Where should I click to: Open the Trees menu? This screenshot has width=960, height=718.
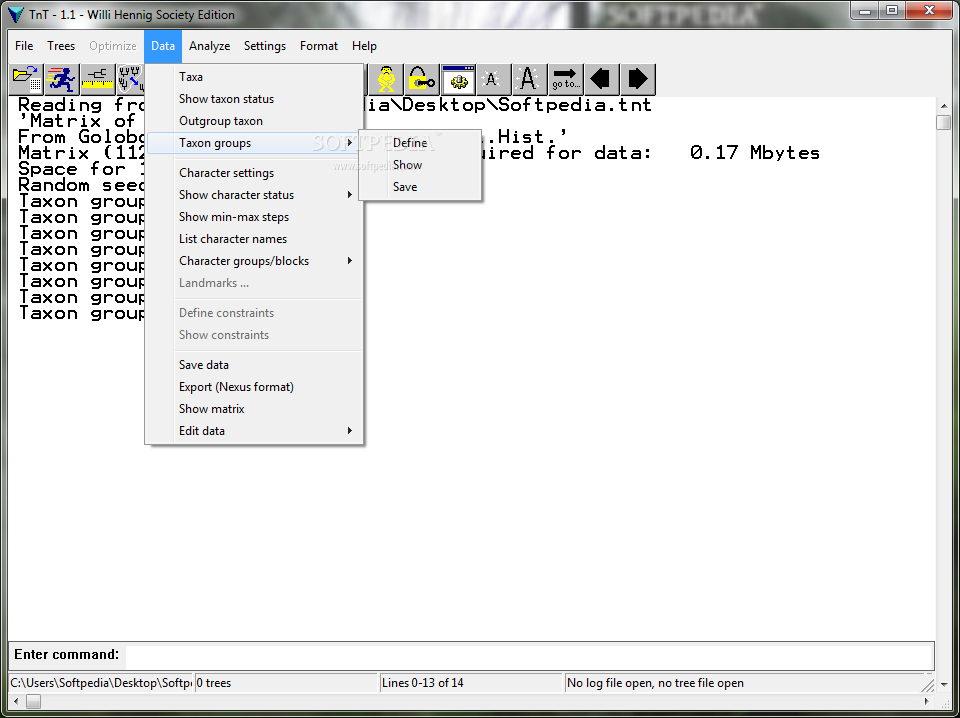61,46
